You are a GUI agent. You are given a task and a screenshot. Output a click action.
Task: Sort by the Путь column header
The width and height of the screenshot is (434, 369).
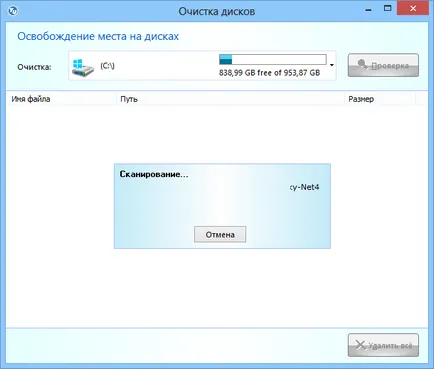(230, 99)
